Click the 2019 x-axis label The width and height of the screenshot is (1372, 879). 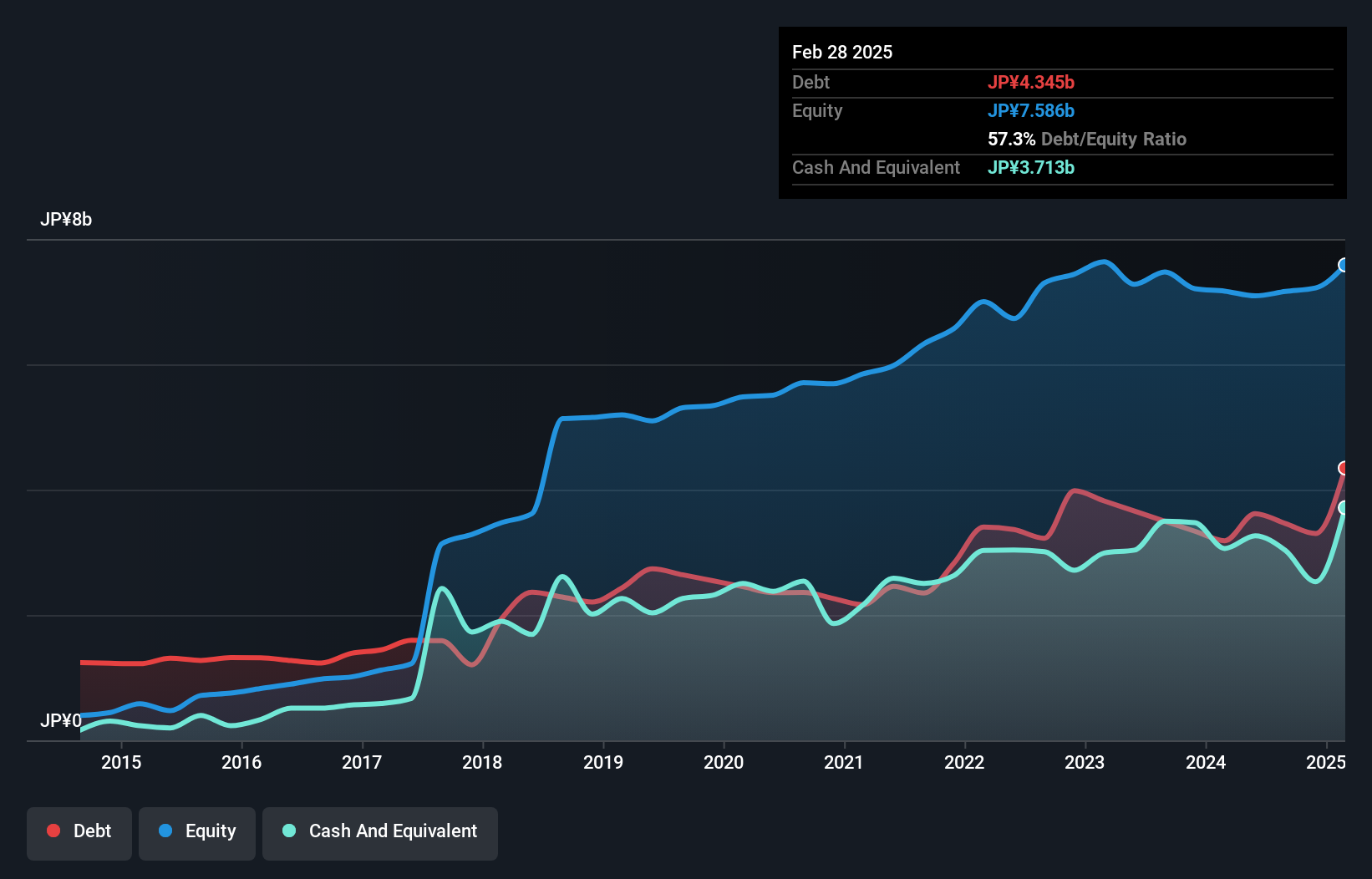click(603, 762)
